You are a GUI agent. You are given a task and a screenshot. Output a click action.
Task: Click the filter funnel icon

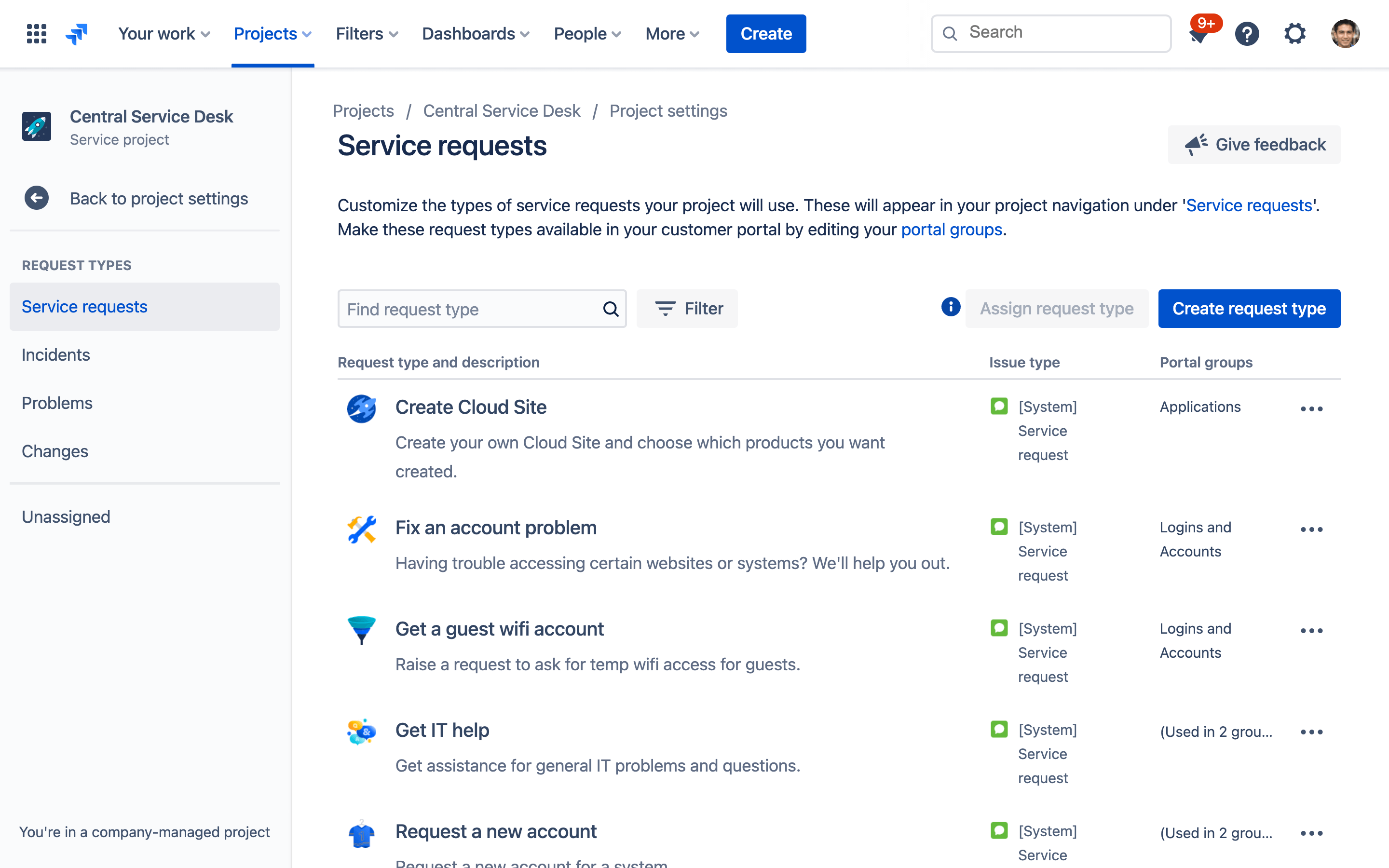click(x=664, y=308)
